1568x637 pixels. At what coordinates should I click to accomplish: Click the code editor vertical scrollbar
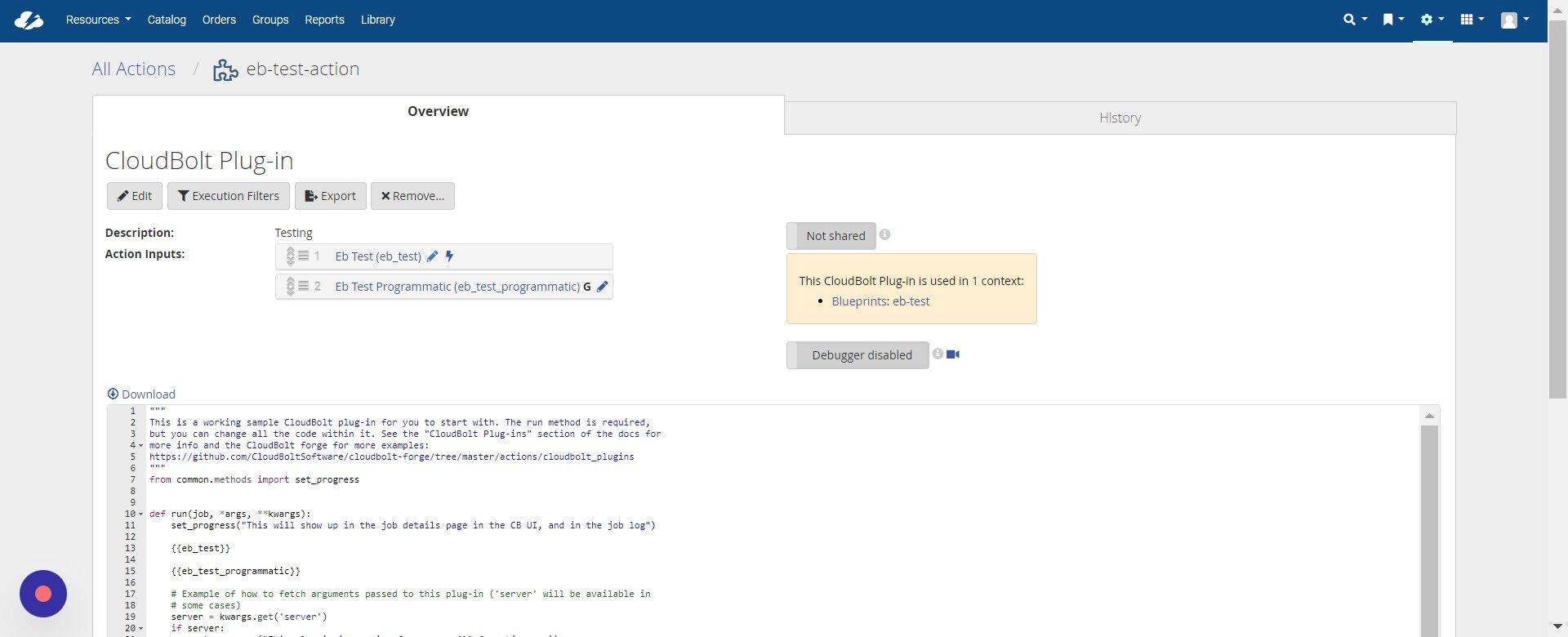[1429, 531]
